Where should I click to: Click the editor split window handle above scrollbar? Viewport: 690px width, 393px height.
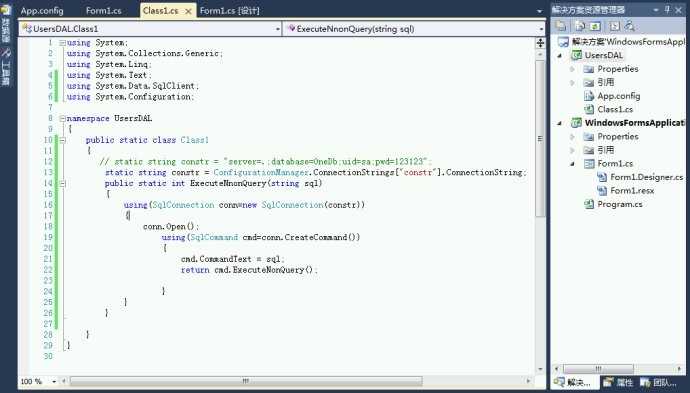(540, 43)
